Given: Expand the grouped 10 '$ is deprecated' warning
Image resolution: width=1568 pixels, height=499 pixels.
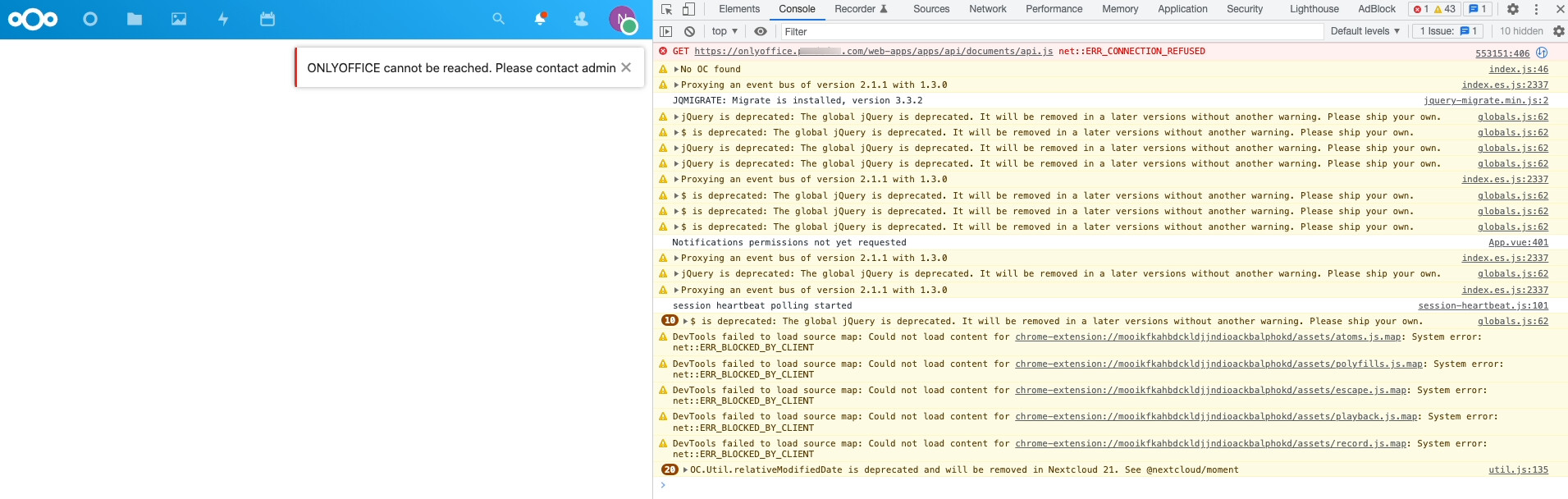Looking at the screenshot, I should tap(686, 322).
